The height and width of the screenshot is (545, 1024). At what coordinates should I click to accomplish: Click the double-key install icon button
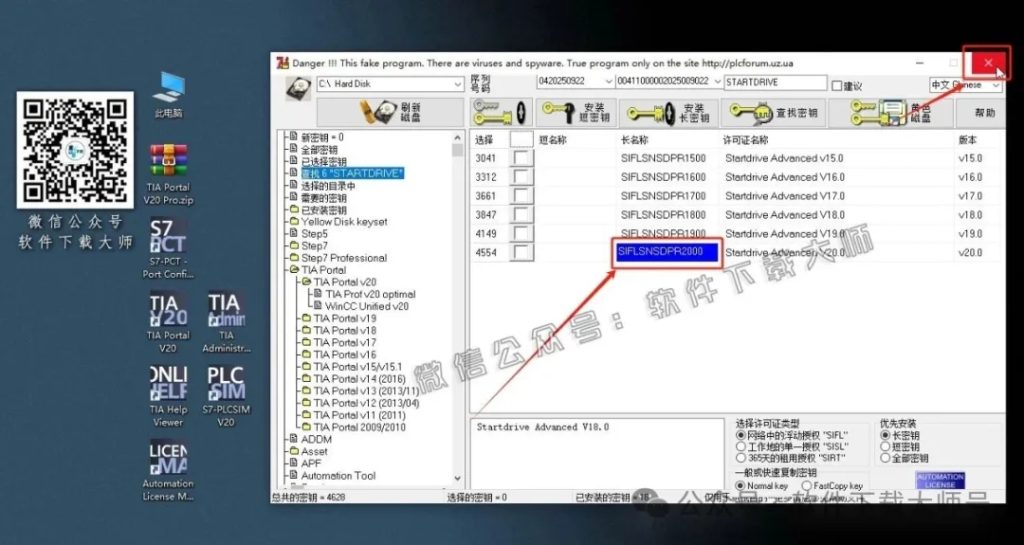pyautogui.click(x=501, y=114)
